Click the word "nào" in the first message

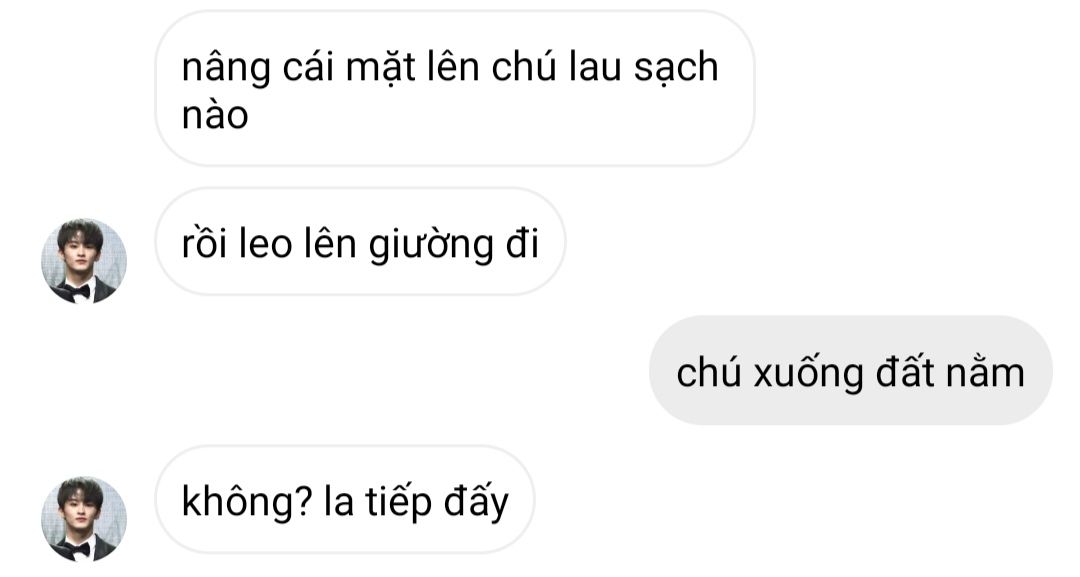click(215, 115)
